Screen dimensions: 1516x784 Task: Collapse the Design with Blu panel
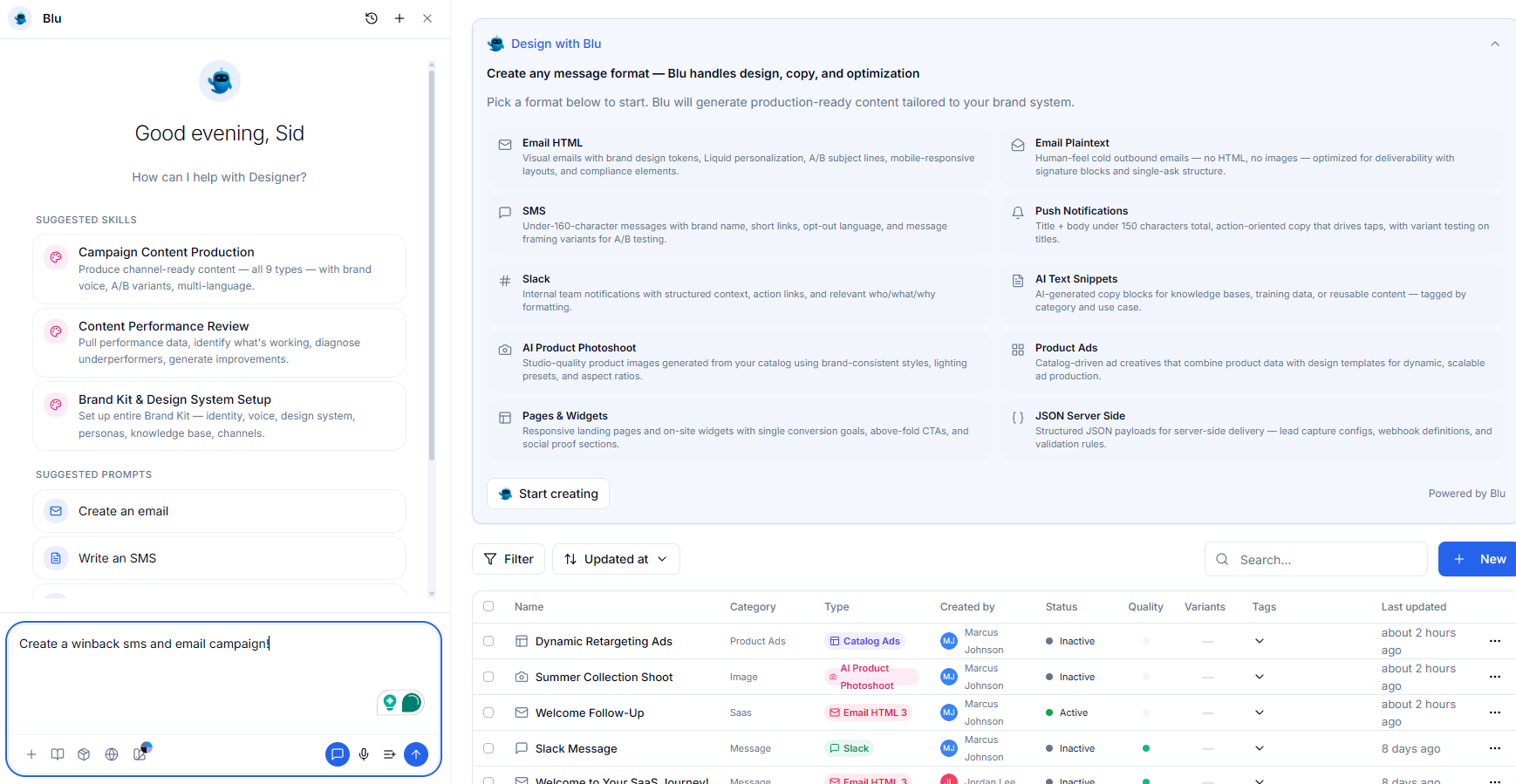pyautogui.click(x=1494, y=44)
